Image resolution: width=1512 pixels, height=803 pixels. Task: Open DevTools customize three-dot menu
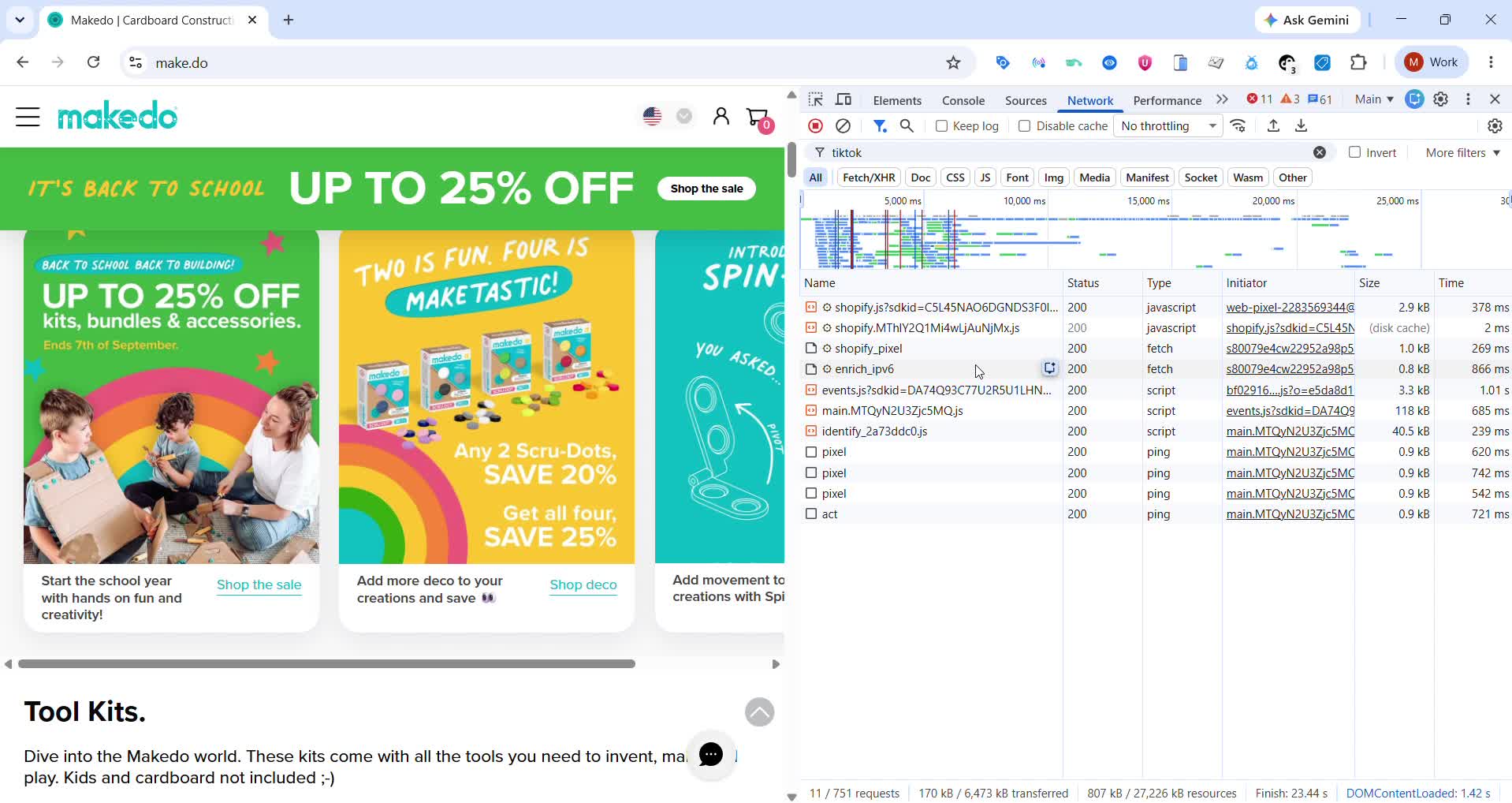tap(1468, 99)
